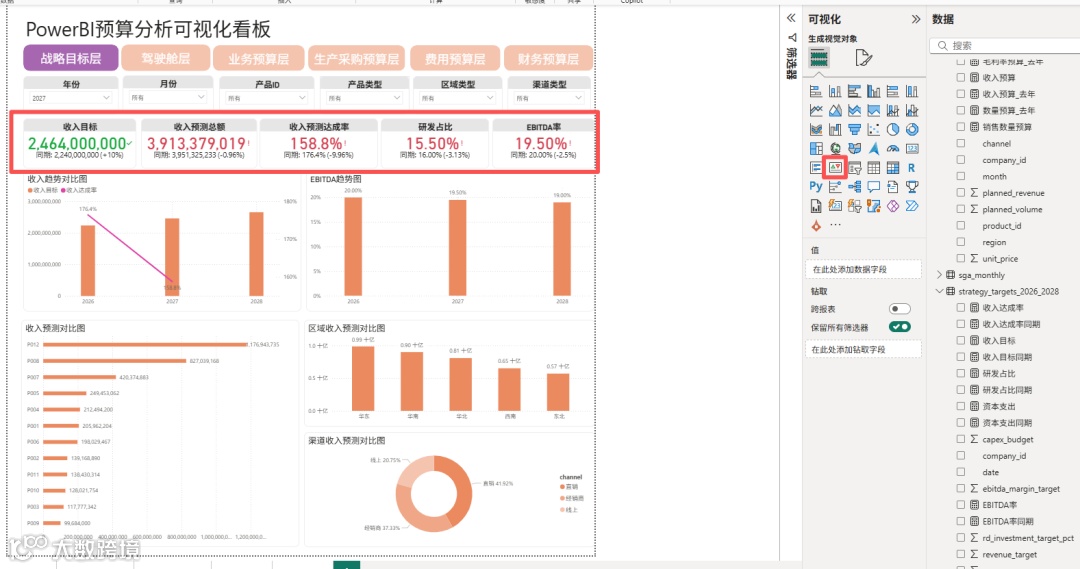
Task: Select the multi-row card visual icon
Action: [816, 167]
